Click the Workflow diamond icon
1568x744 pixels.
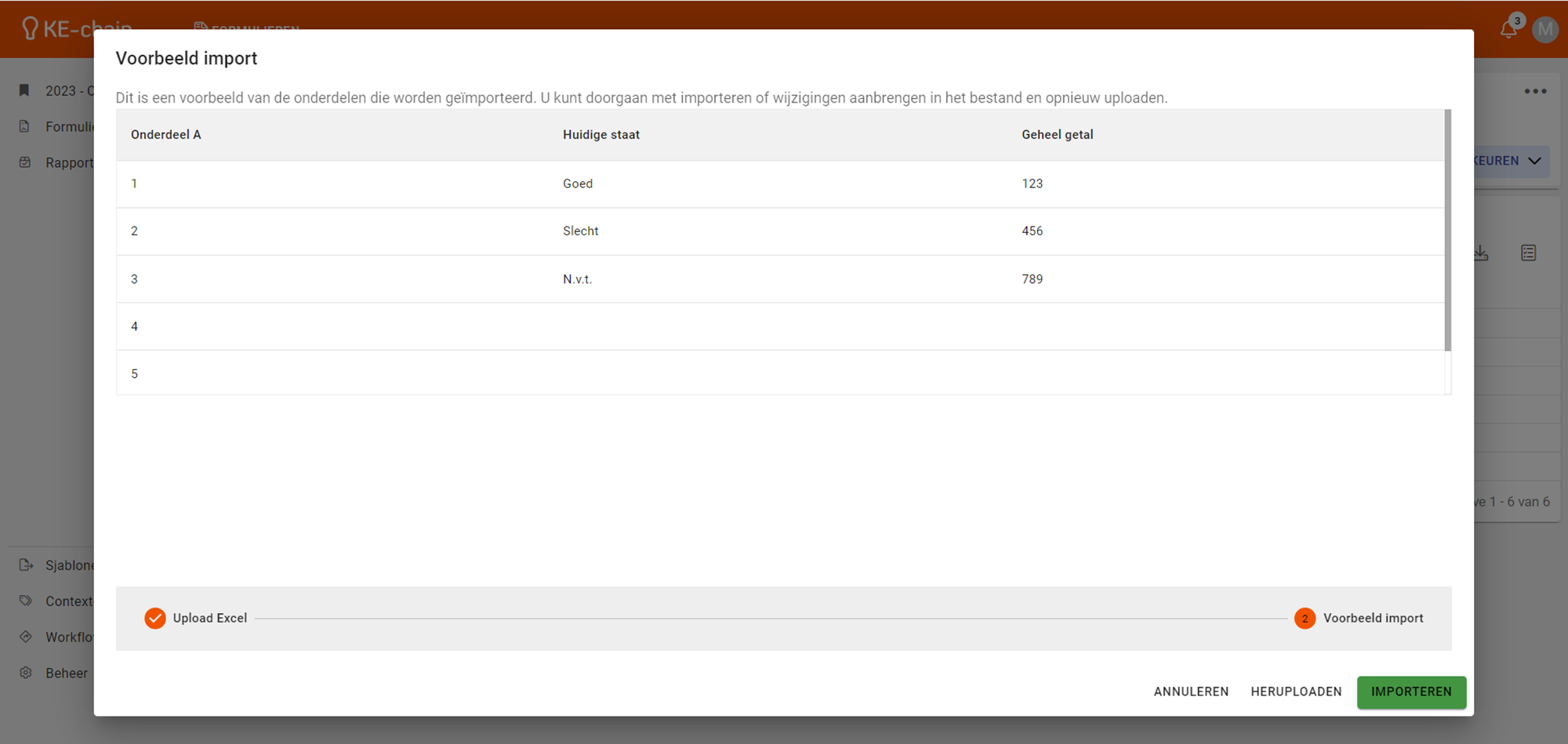[26, 637]
